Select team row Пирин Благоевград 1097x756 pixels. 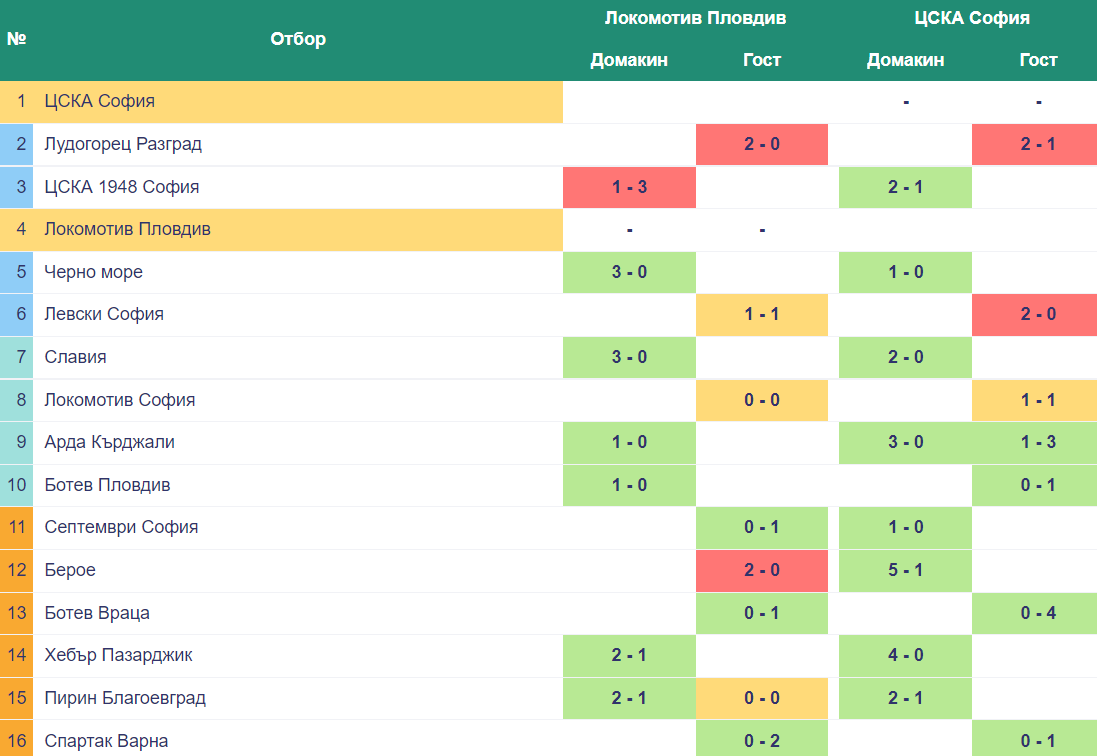point(548,699)
